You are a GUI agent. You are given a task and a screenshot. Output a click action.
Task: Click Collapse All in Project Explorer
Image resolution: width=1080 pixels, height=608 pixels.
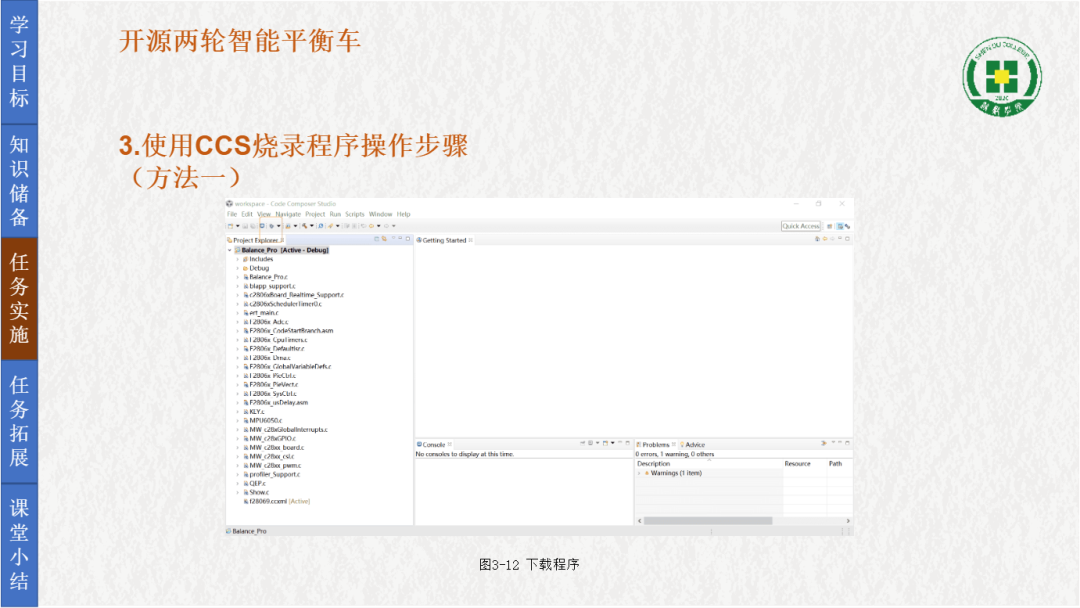click(377, 239)
